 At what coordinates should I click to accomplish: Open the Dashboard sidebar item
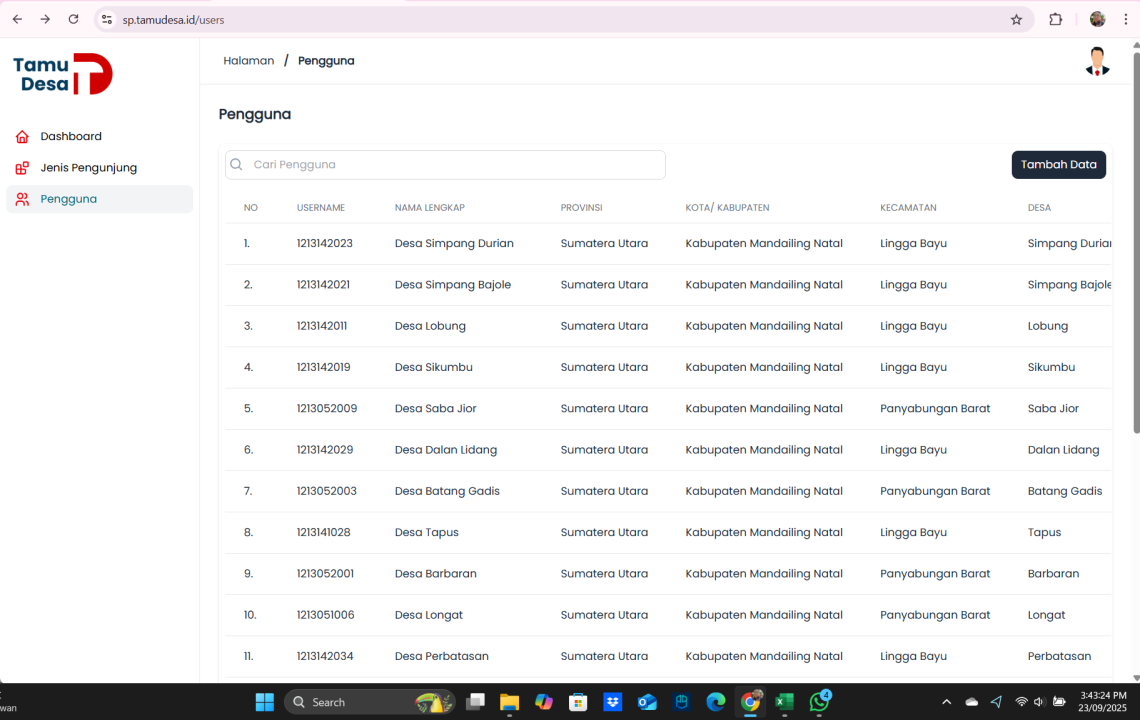point(70,136)
